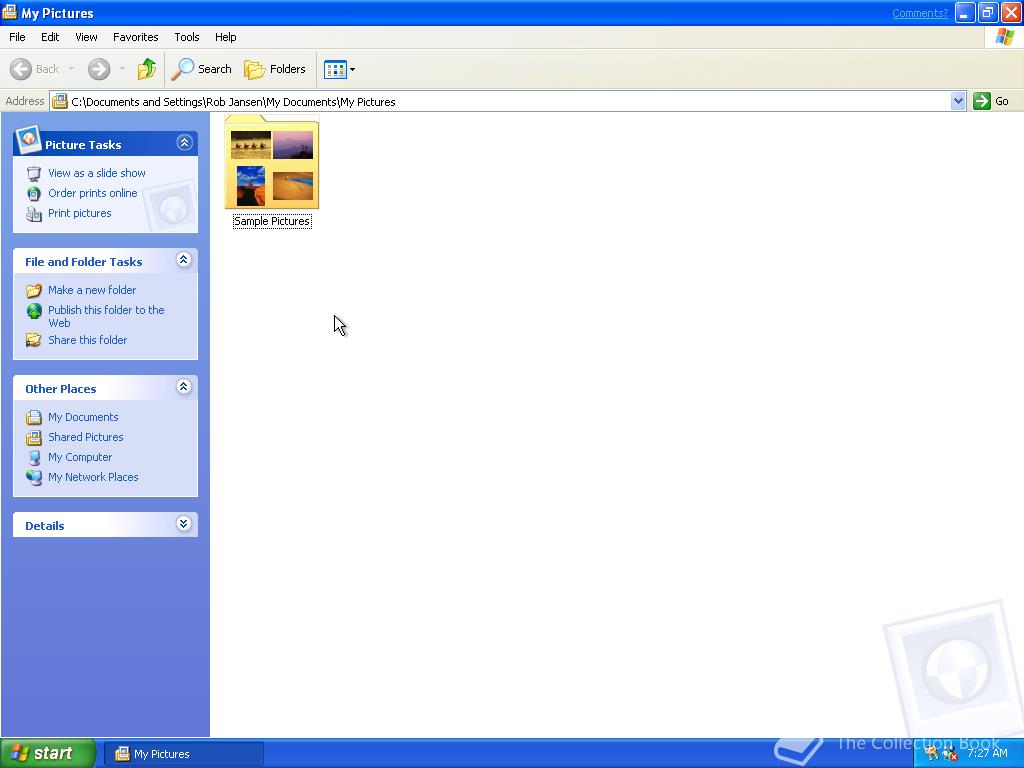Viewport: 1024px width, 768px height.
Task: Click the Go button
Action: [x=991, y=101]
